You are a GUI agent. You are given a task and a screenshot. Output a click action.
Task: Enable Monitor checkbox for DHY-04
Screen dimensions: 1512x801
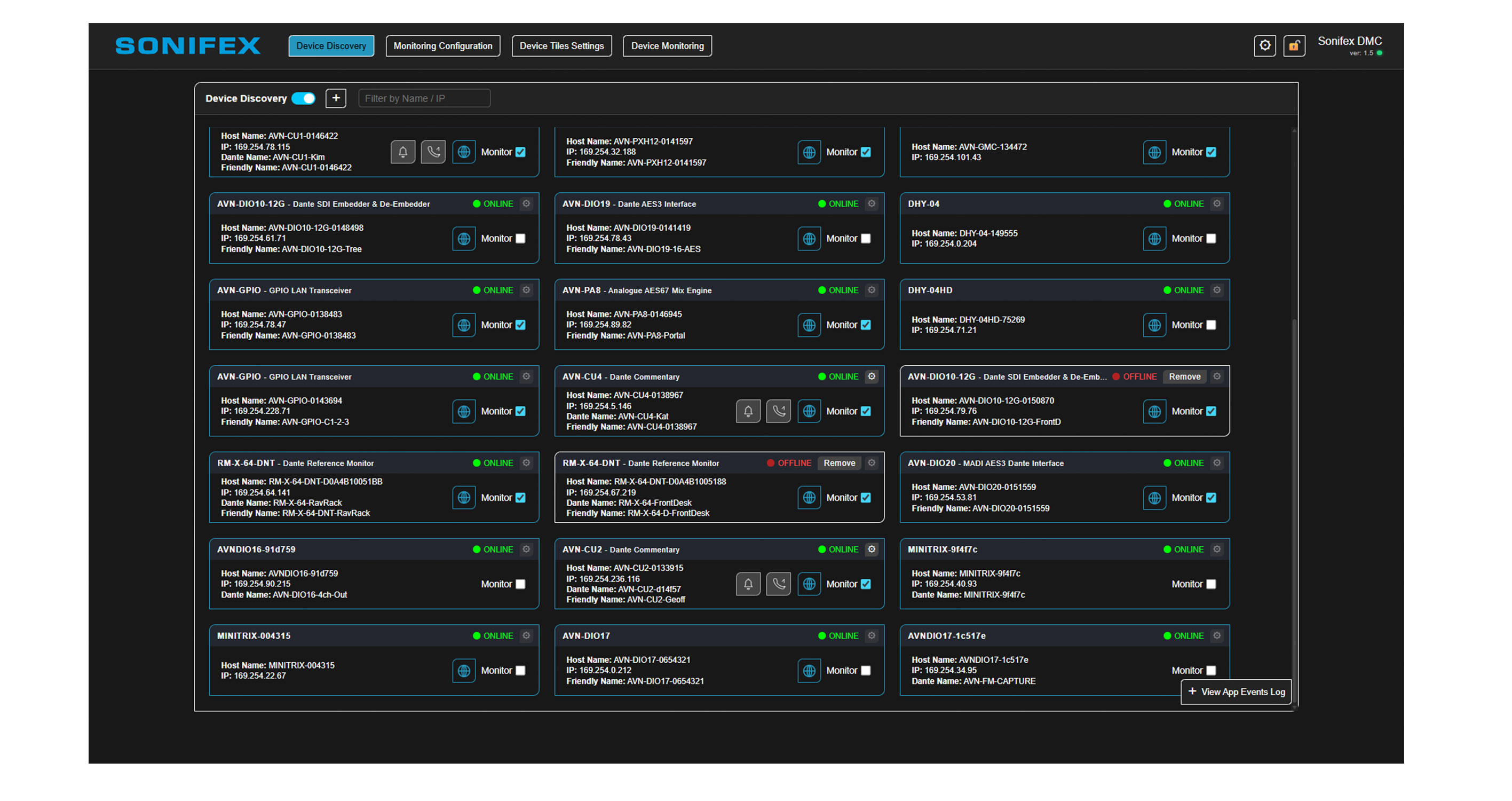[1210, 238]
